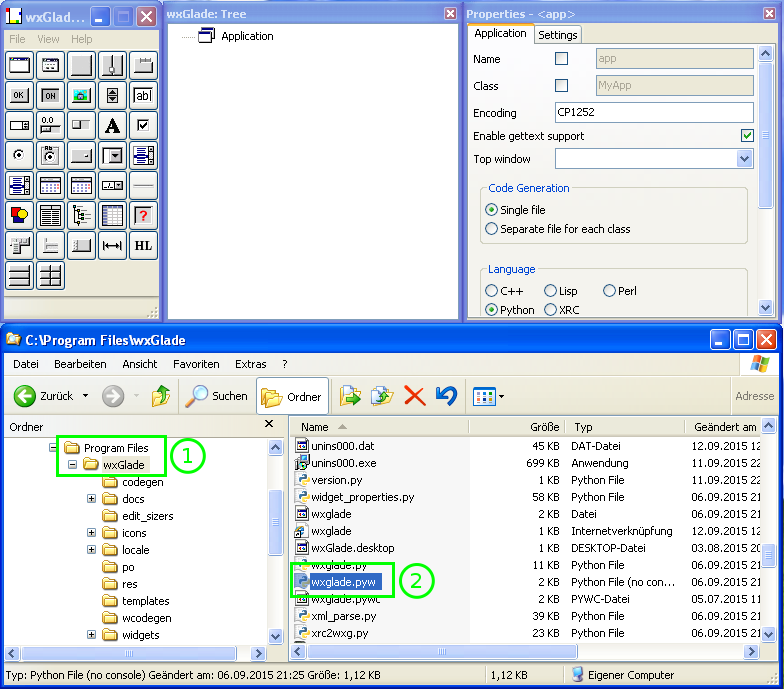This screenshot has width=784, height=689.
Task: Open the Zurück history dropdown arrow
Action: coord(86,396)
